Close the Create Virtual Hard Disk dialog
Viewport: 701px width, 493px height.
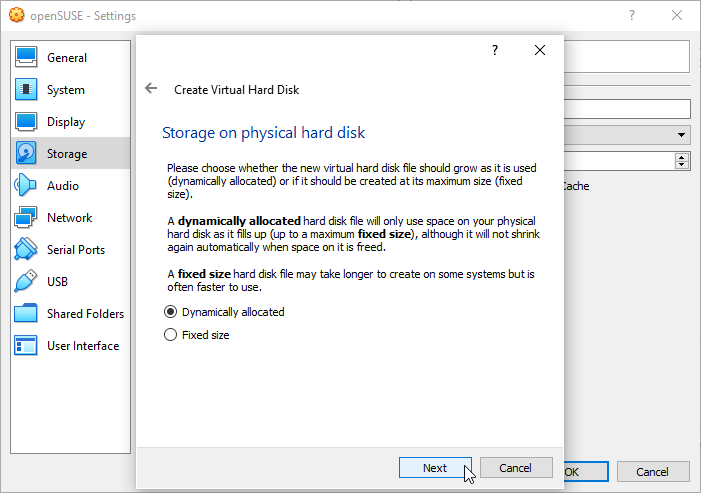pos(540,50)
